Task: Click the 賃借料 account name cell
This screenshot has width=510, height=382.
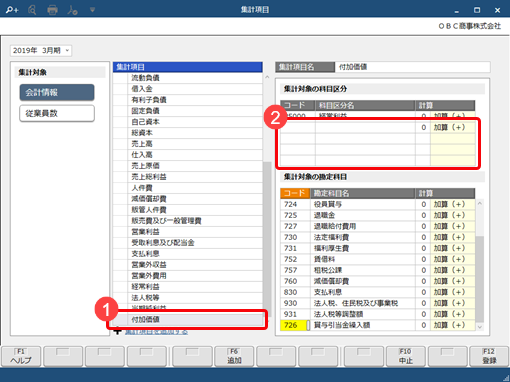Action: tap(363, 259)
